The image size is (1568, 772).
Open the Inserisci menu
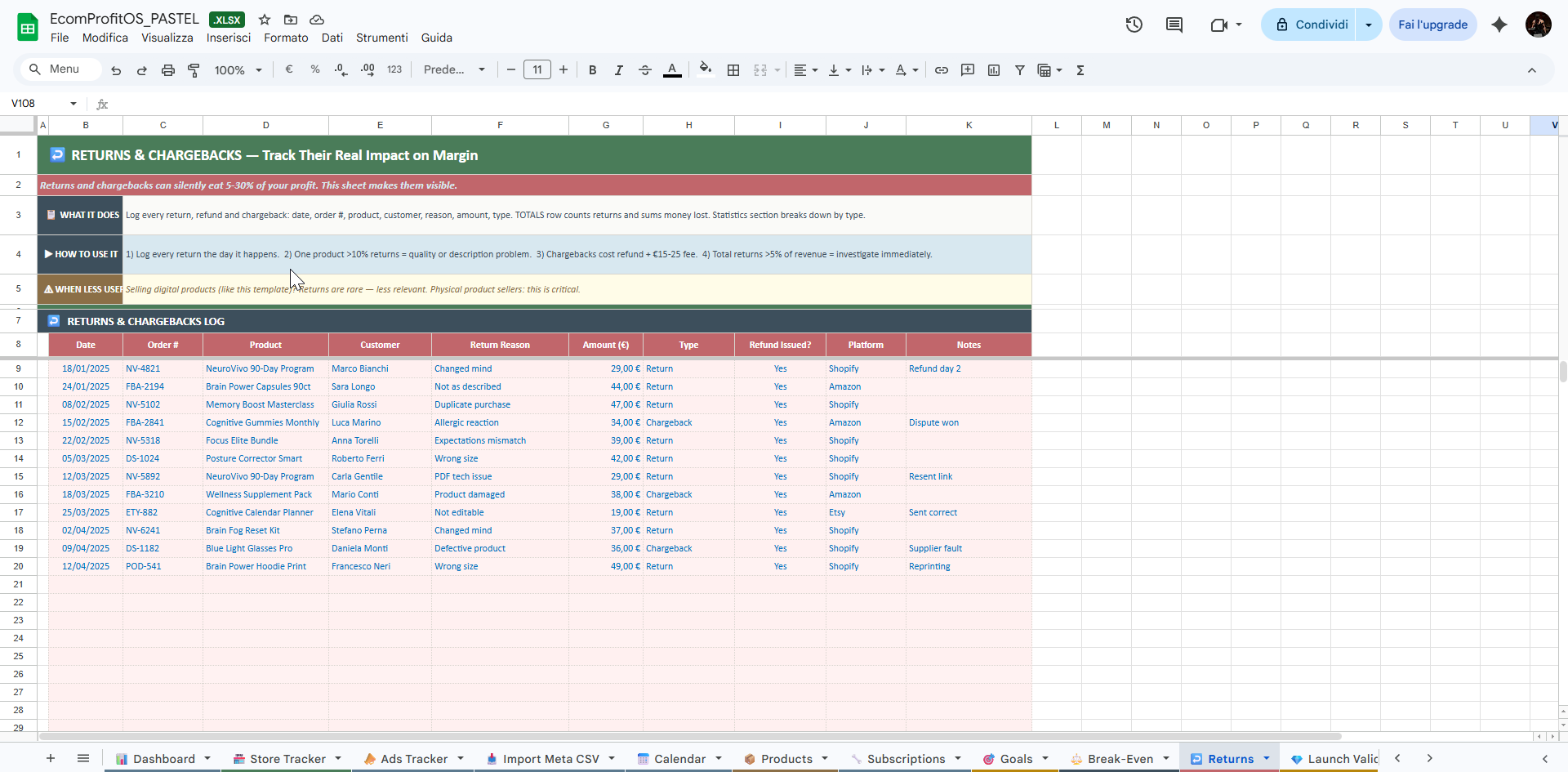[229, 38]
